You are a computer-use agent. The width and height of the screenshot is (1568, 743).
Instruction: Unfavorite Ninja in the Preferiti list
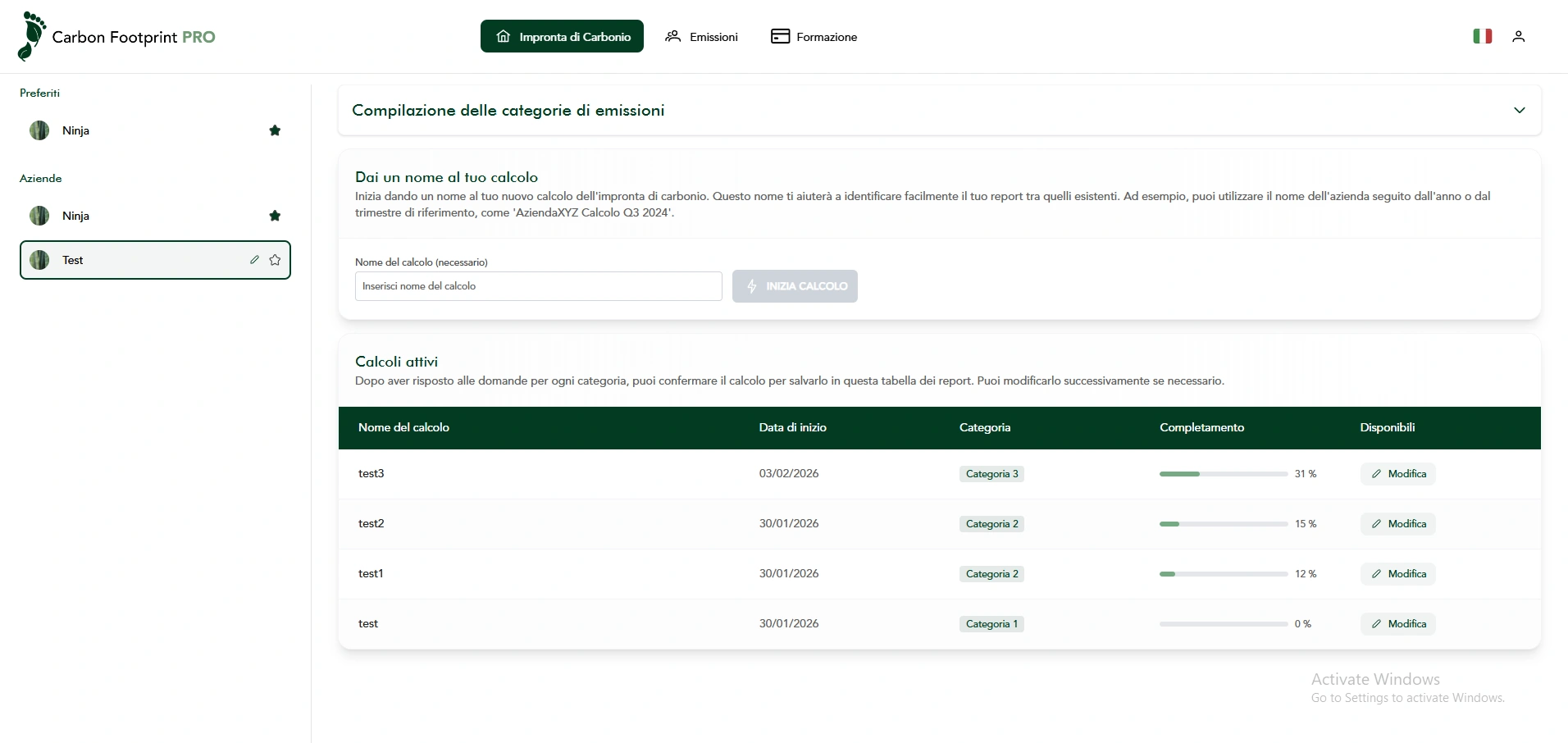pos(275,130)
